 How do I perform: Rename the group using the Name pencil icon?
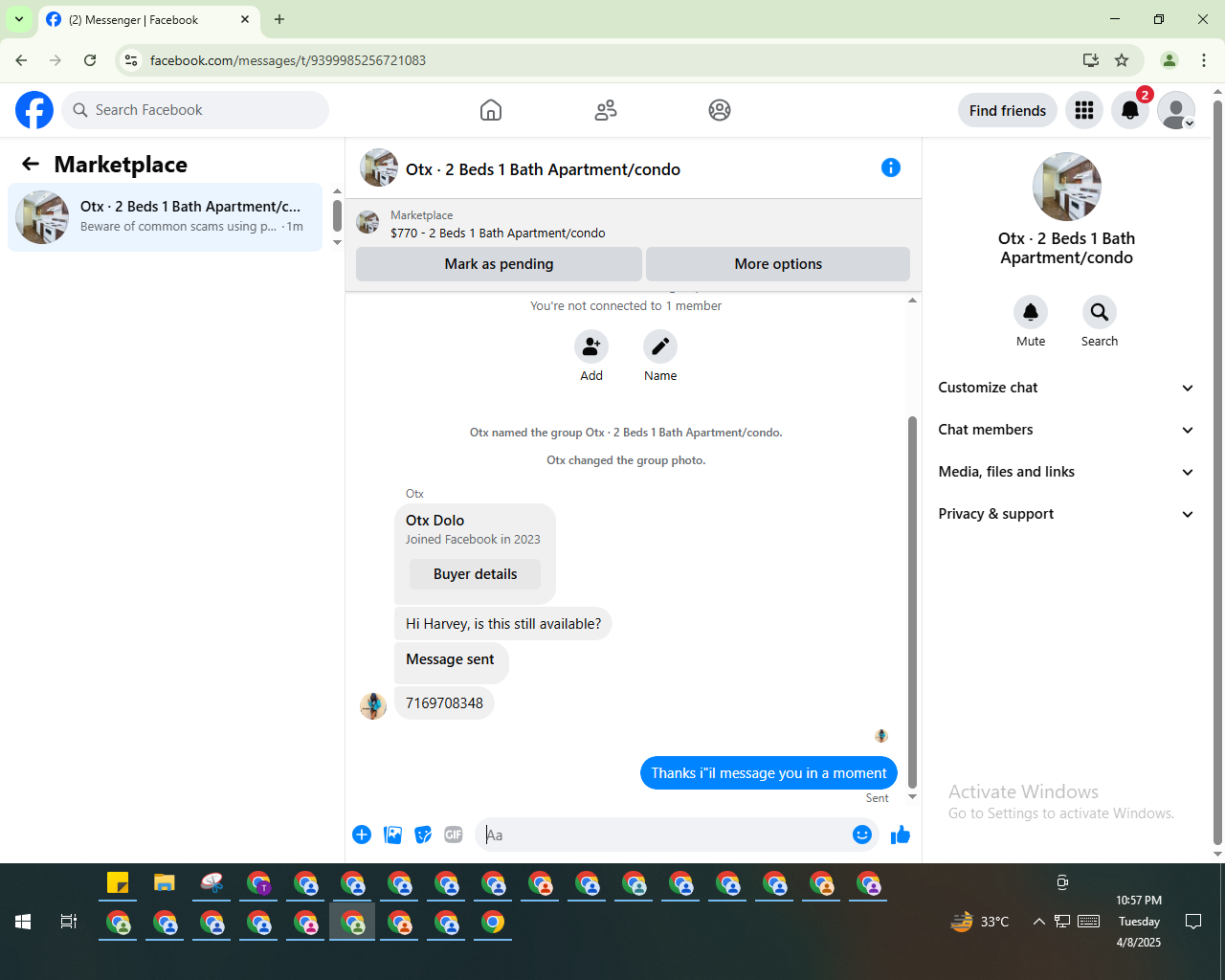click(660, 346)
